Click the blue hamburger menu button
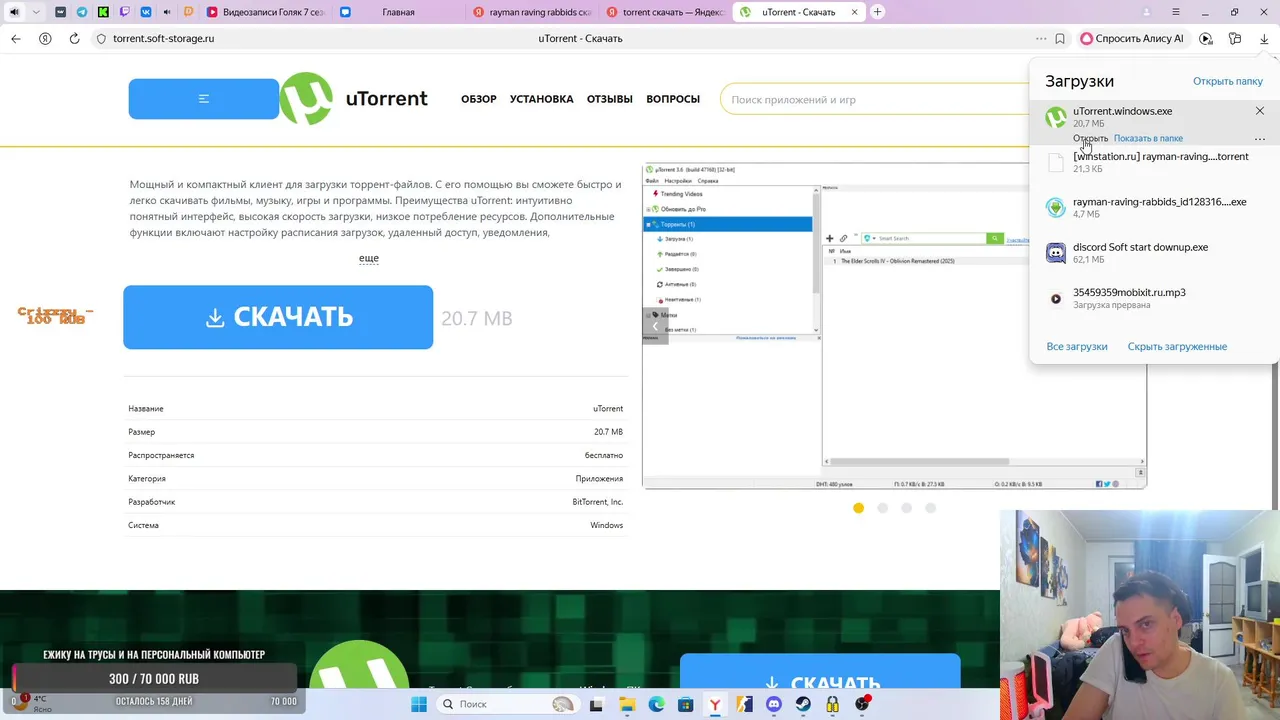 [x=204, y=99]
